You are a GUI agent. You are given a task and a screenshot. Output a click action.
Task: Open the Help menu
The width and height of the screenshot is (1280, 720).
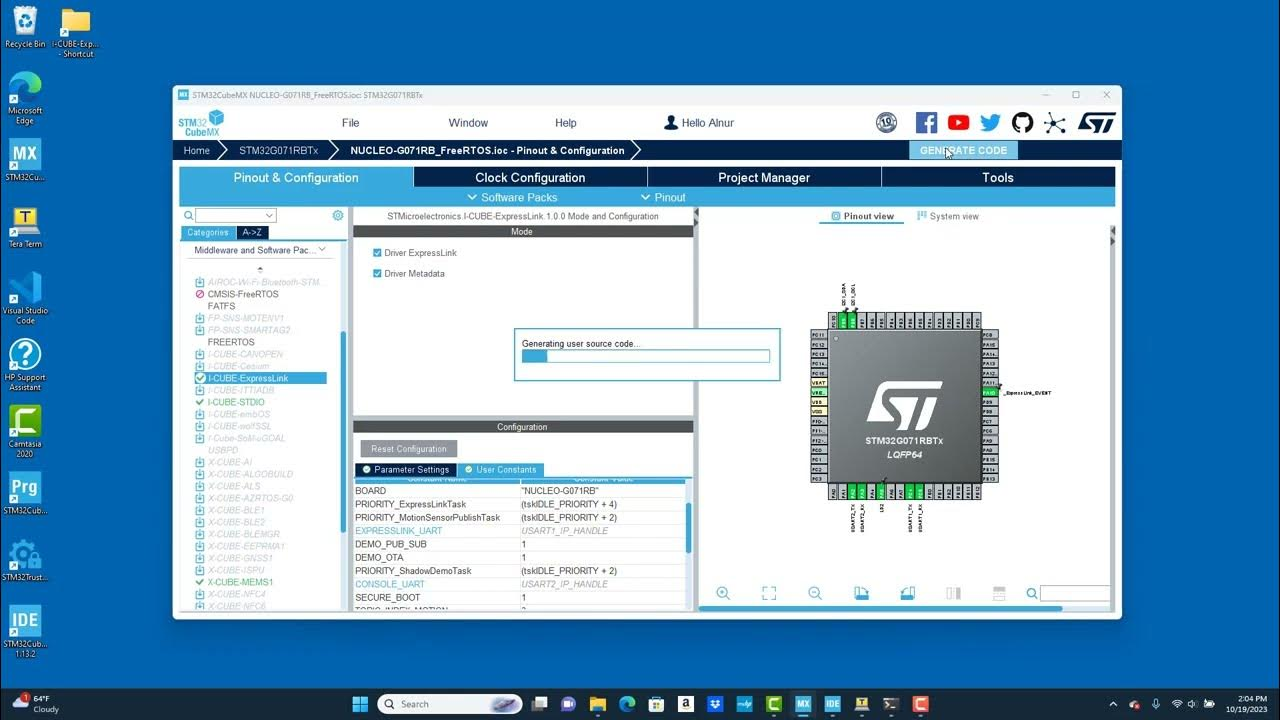click(566, 123)
